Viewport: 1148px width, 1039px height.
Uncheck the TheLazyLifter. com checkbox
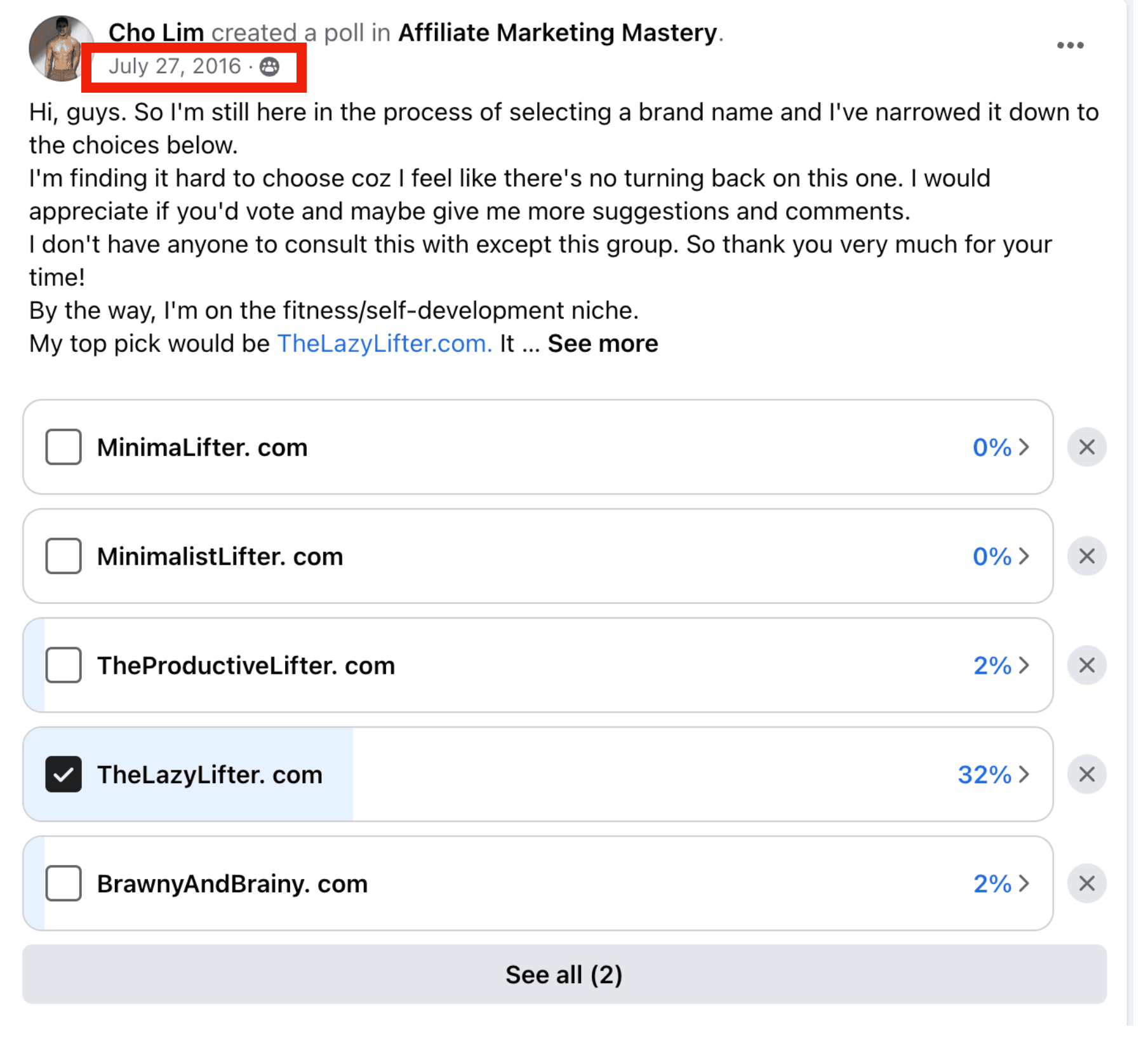[63, 774]
